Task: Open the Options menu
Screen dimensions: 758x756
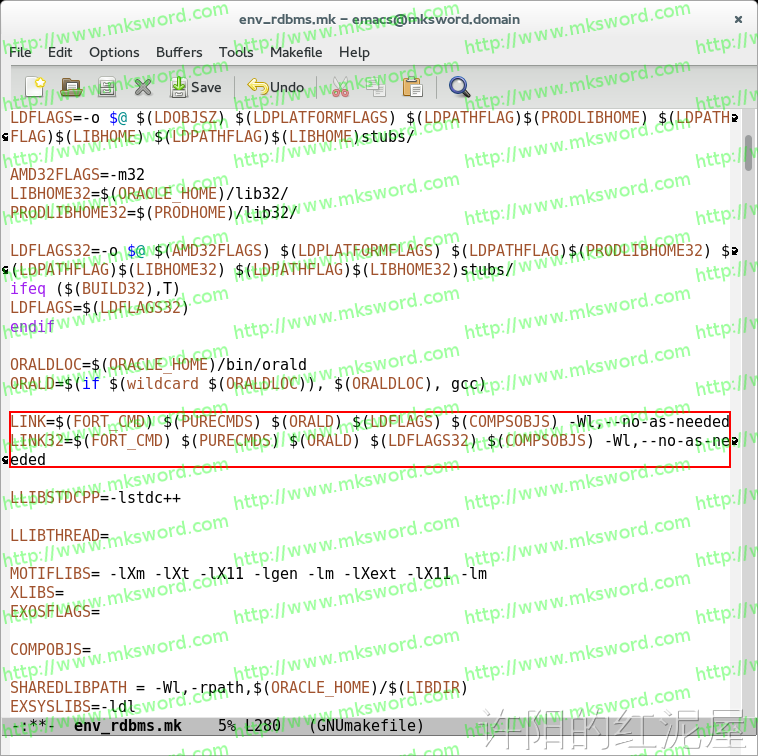Action: (114, 52)
